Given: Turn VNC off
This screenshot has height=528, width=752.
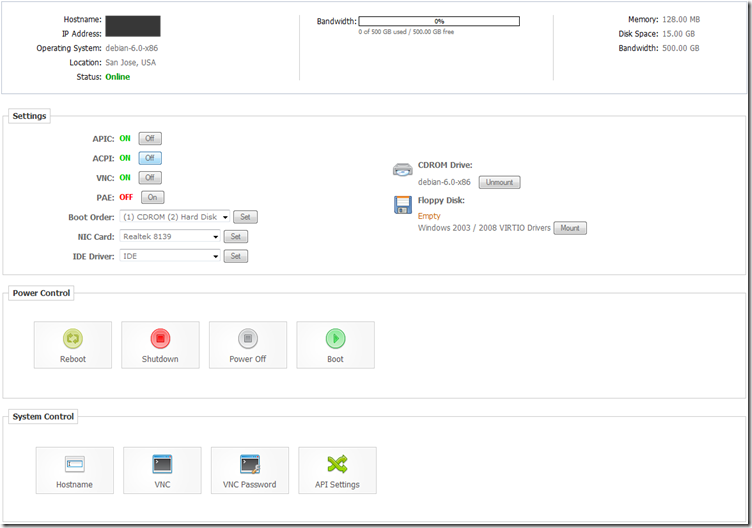Looking at the screenshot, I should [150, 178].
